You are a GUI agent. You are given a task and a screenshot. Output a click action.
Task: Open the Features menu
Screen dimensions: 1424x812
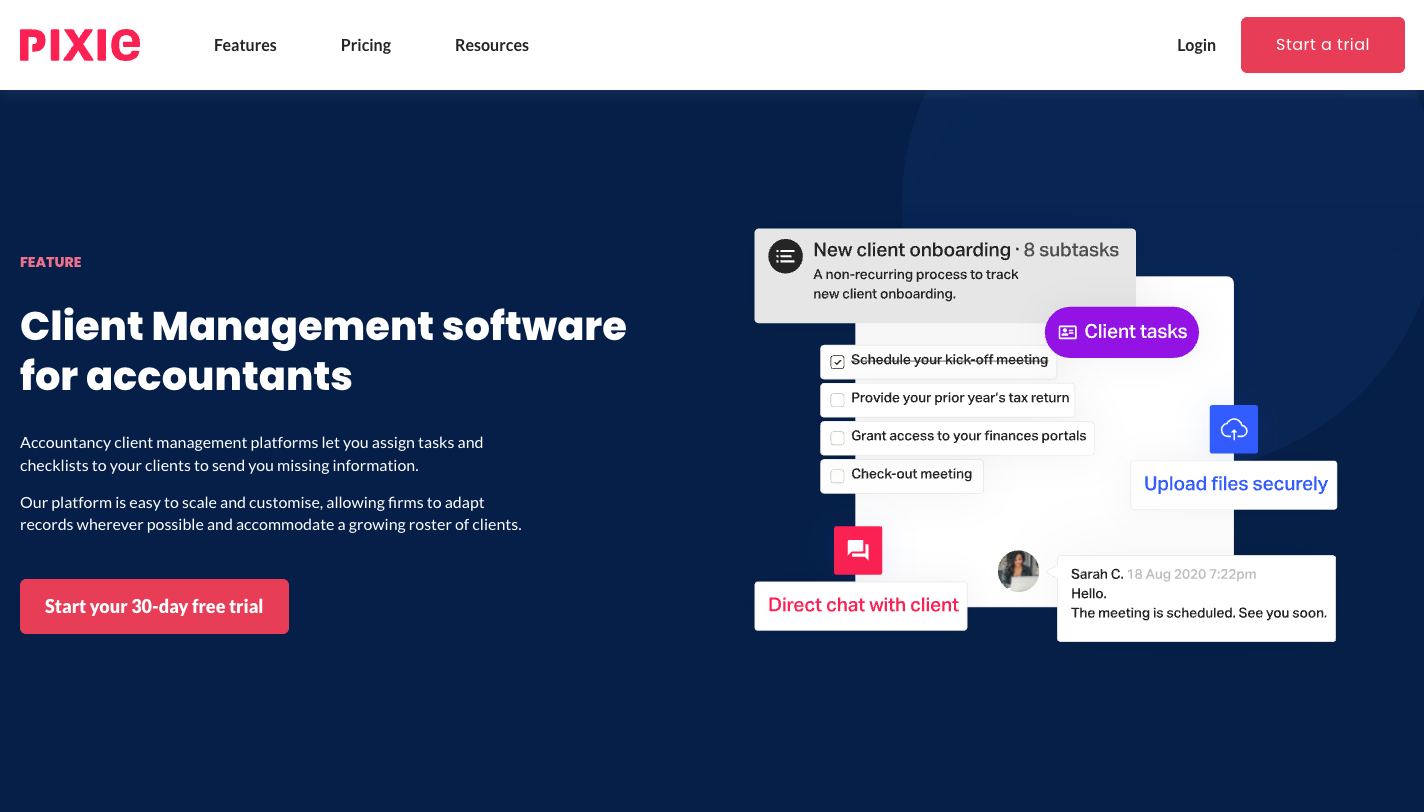click(x=245, y=45)
